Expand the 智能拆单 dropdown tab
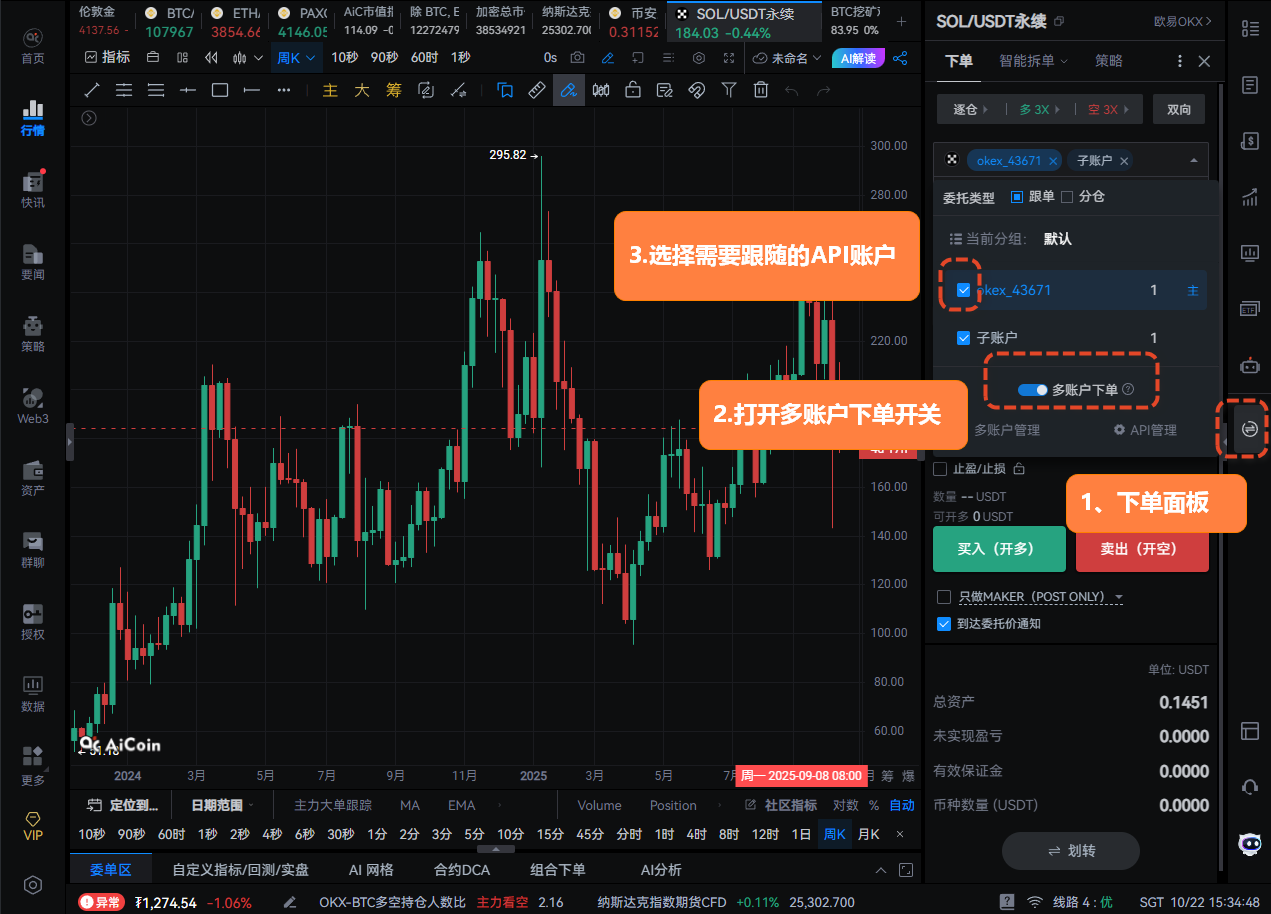This screenshot has height=914, width=1271. tap(1034, 61)
